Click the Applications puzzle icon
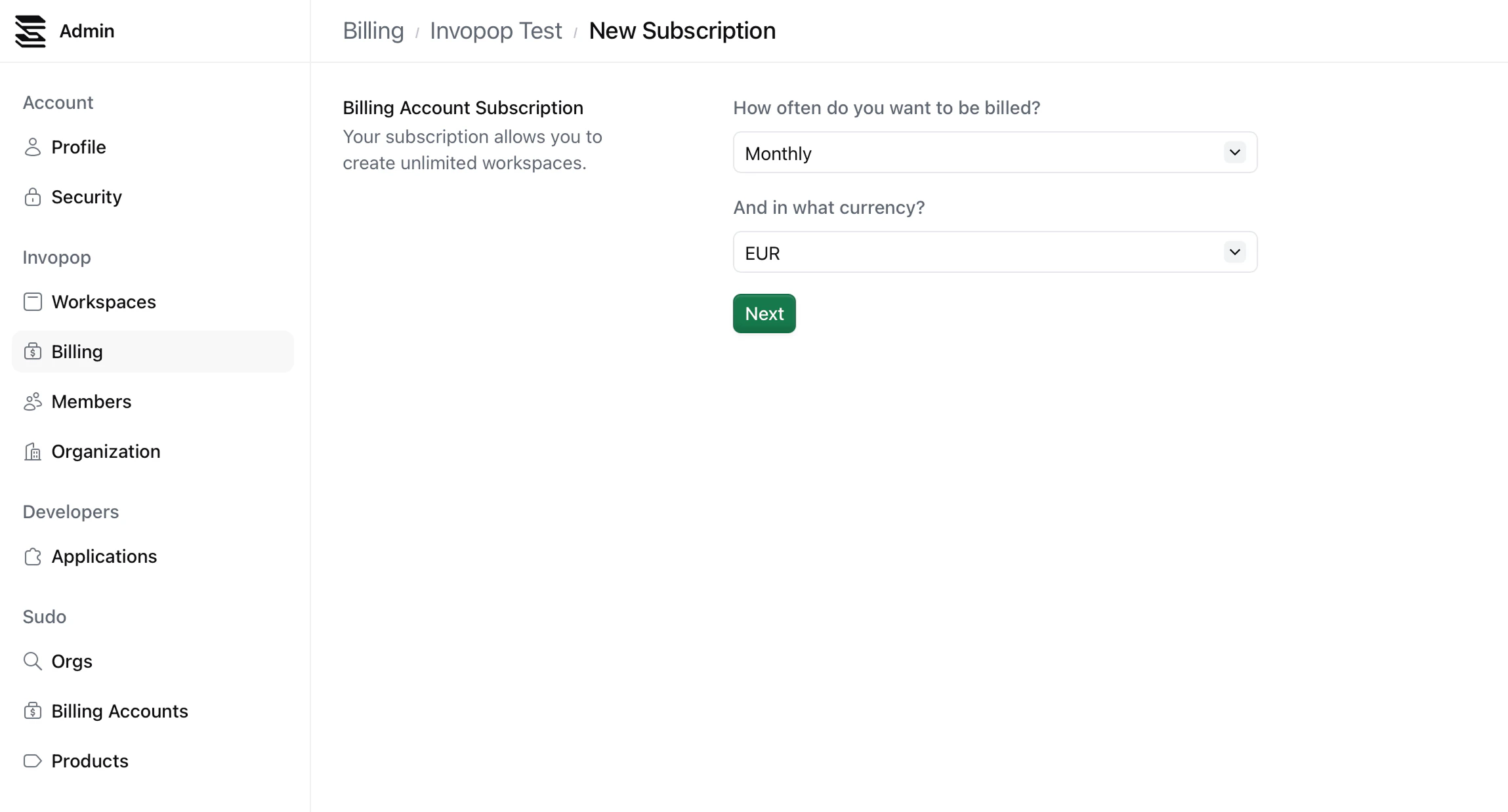 tap(32, 556)
